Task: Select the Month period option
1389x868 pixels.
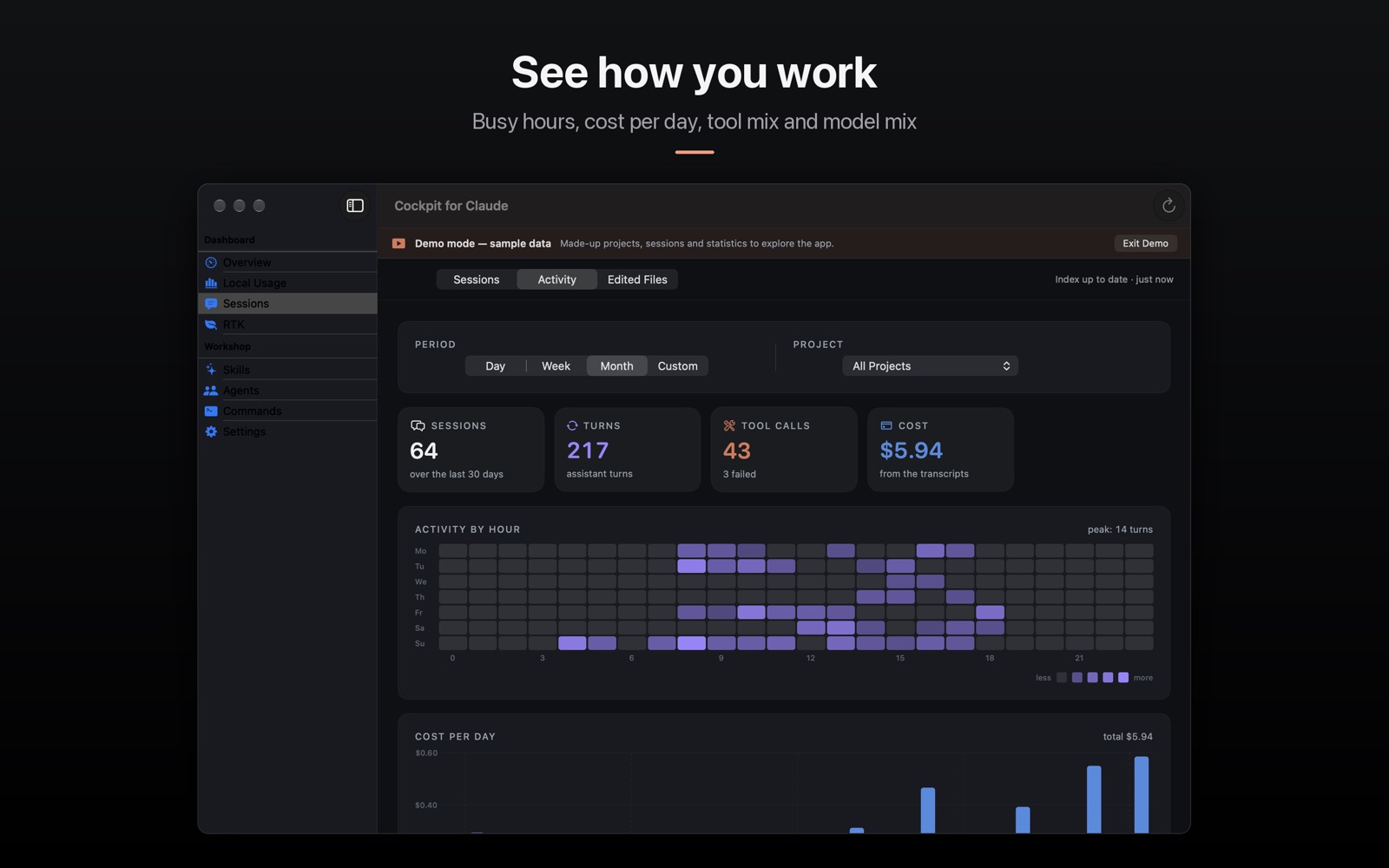Action: [x=616, y=366]
